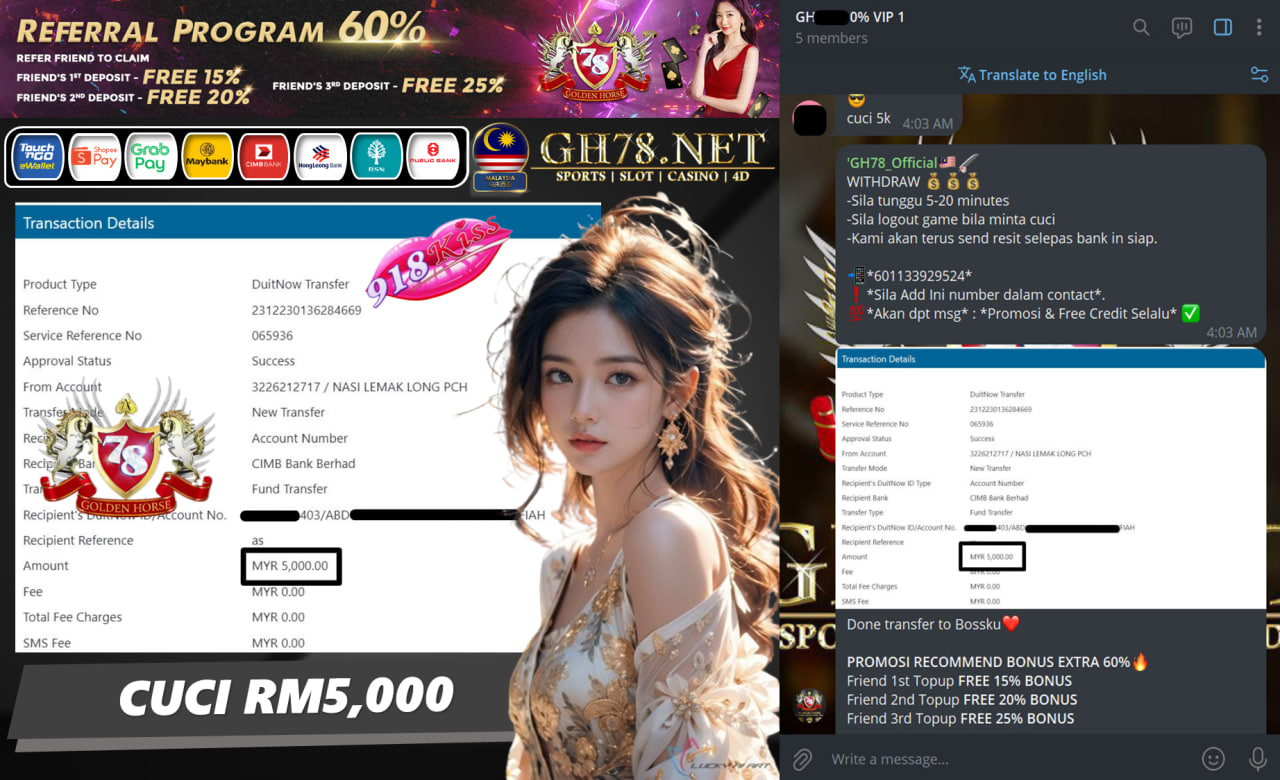The width and height of the screenshot is (1280, 780).
Task: Click the CIMB Bank payment icon
Action: point(264,157)
